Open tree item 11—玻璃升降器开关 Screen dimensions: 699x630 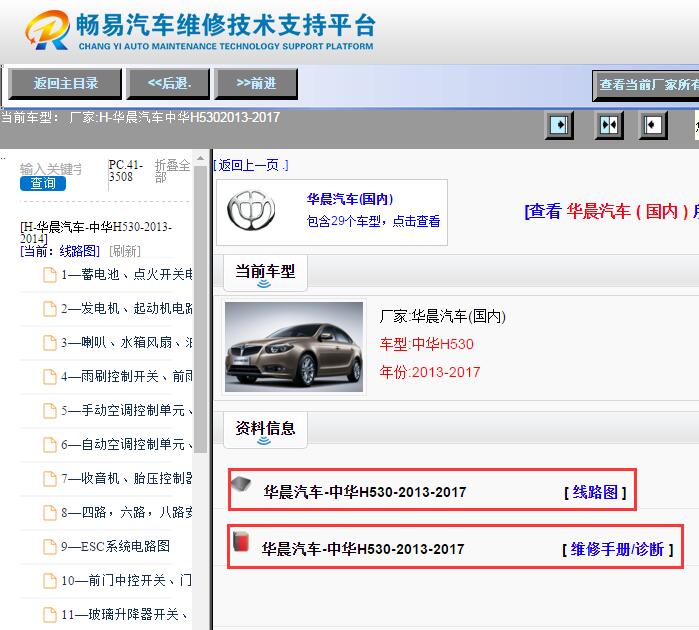(x=125, y=614)
